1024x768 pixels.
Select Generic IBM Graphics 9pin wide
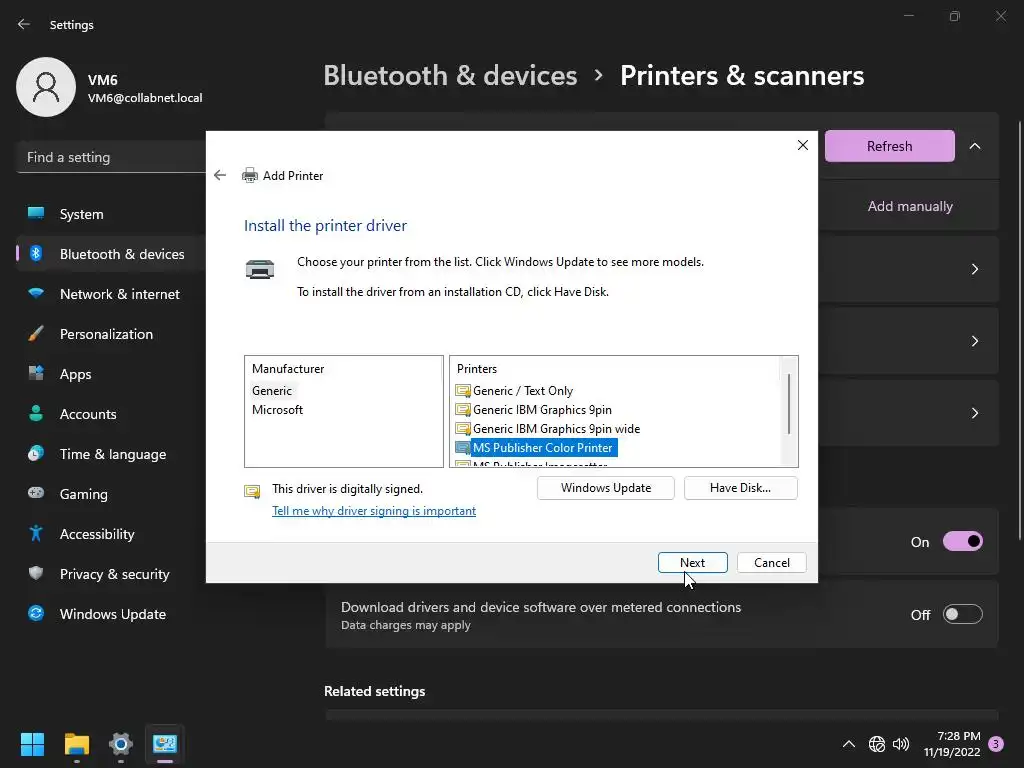pyautogui.click(x=556, y=428)
